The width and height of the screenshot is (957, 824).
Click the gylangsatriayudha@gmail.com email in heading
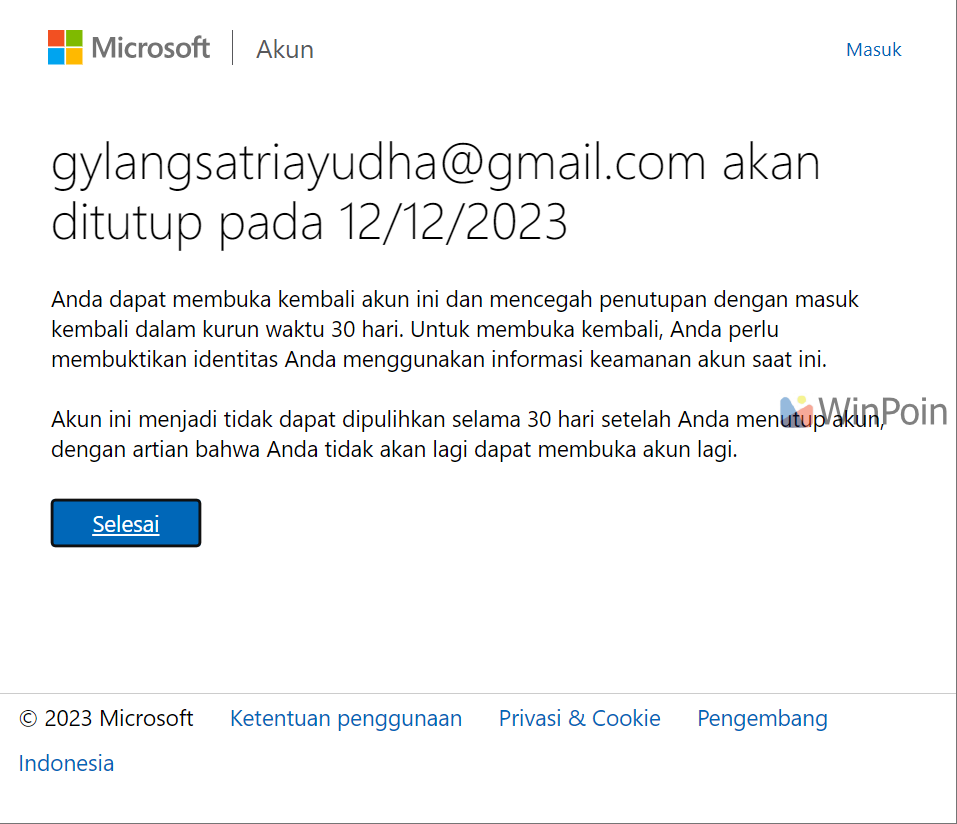(x=379, y=163)
